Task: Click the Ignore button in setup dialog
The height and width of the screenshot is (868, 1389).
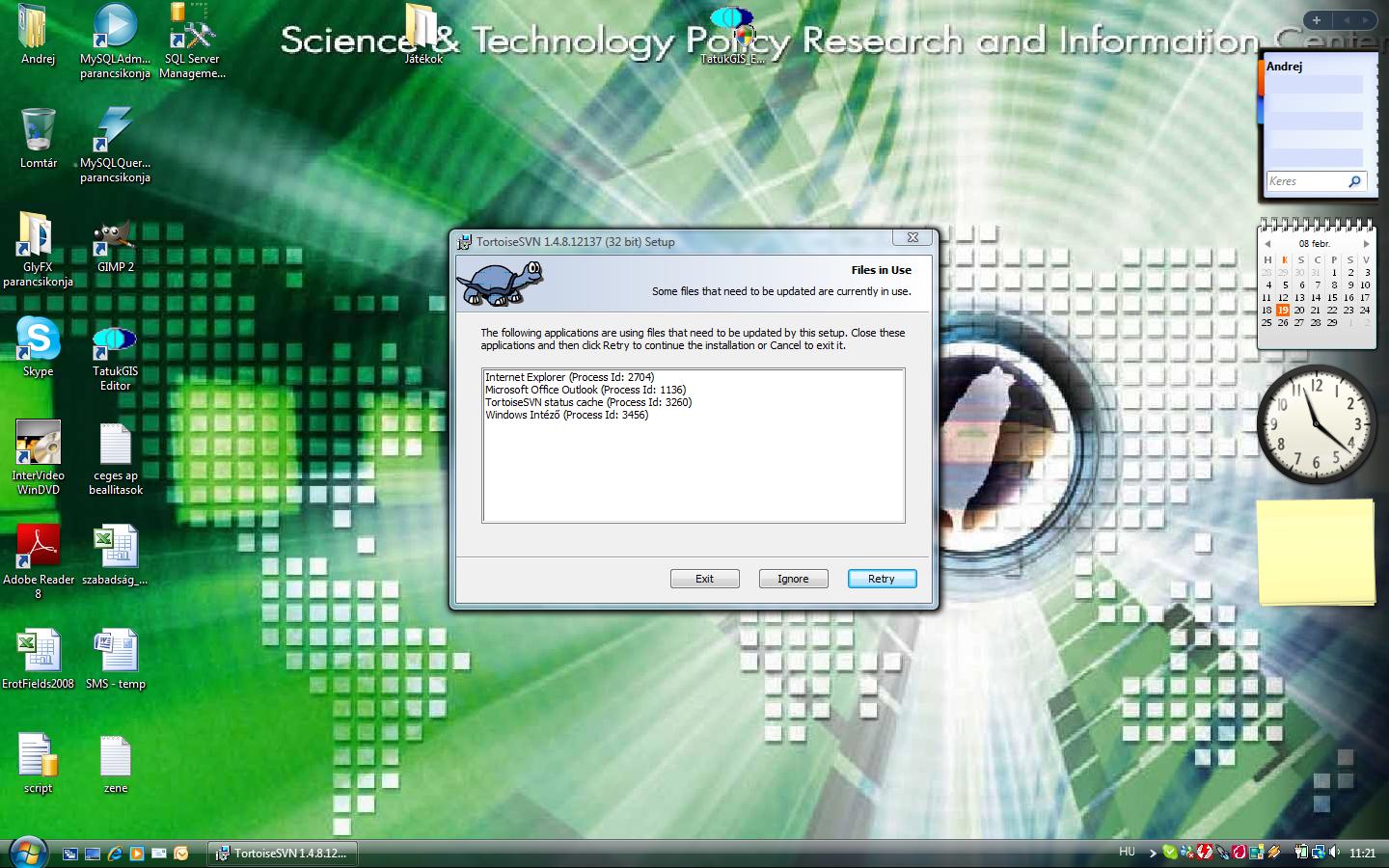Action: tap(793, 579)
